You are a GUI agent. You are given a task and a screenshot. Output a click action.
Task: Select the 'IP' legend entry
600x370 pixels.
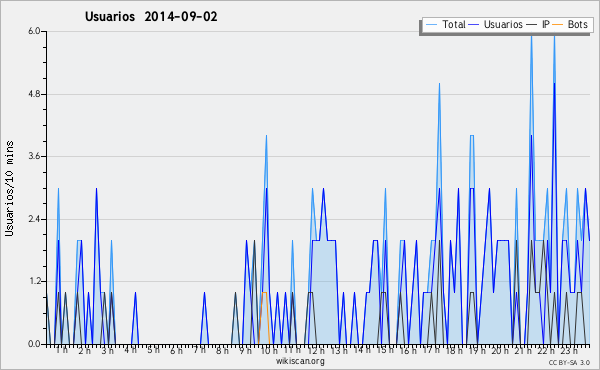(546, 24)
